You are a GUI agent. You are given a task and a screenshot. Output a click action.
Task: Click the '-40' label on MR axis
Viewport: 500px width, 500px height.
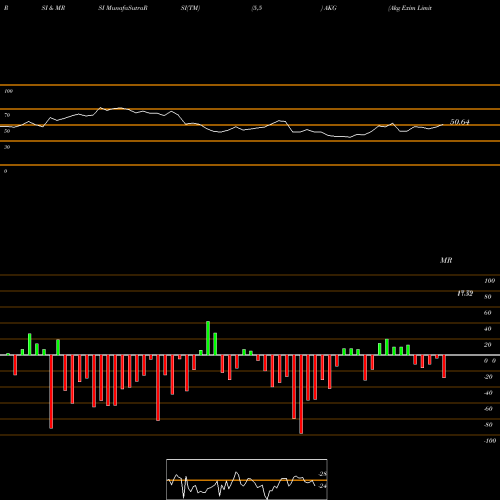tap(488, 393)
